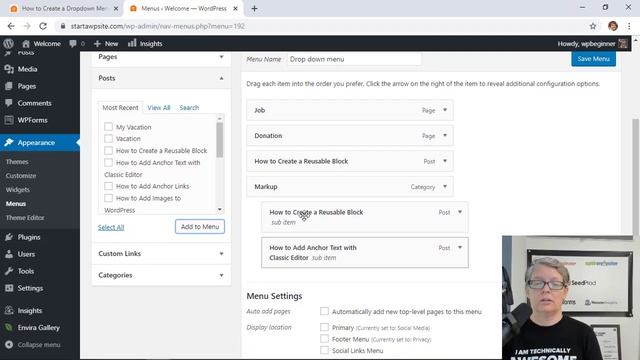Go back with the browser back arrow
The height and width of the screenshot is (360, 640).
[11, 26]
